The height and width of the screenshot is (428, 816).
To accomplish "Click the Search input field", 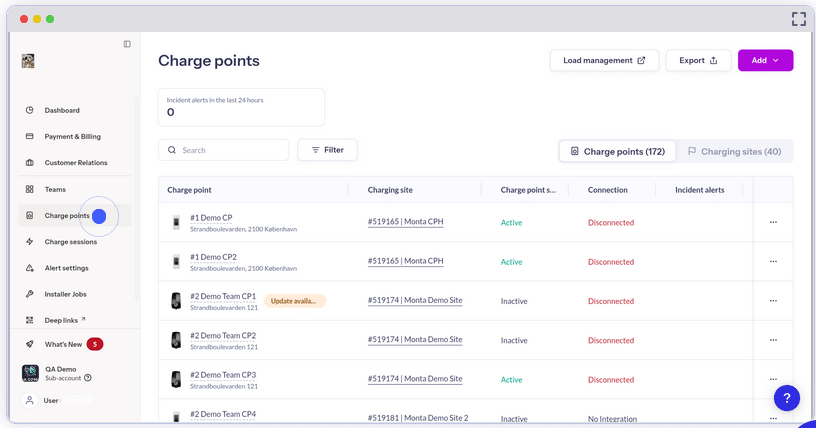I will [223, 150].
